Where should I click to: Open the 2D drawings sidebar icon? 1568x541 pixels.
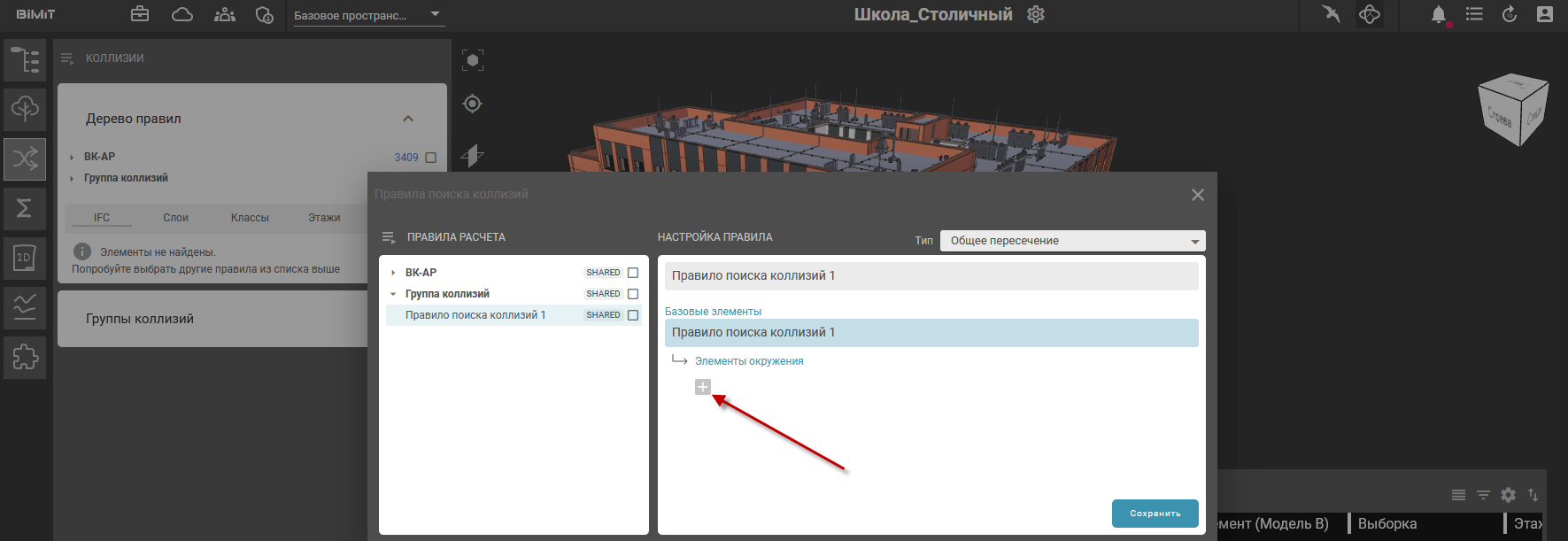tap(25, 259)
